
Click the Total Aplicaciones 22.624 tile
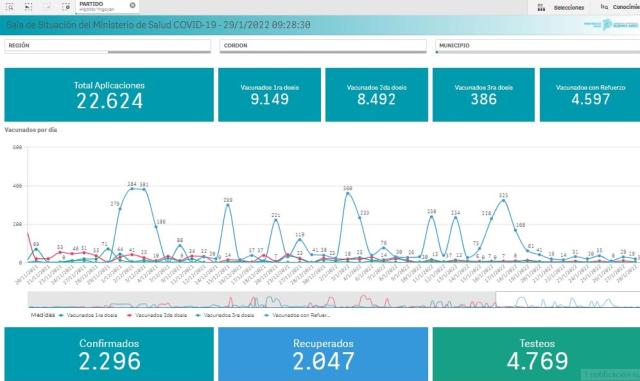click(x=109, y=95)
